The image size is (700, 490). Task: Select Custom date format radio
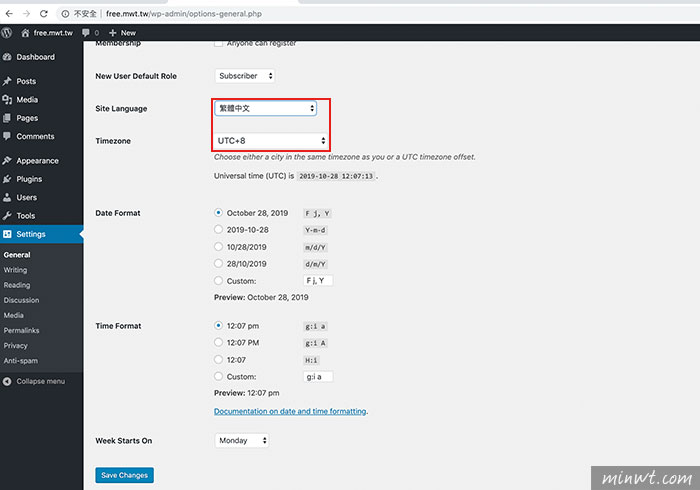click(218, 280)
